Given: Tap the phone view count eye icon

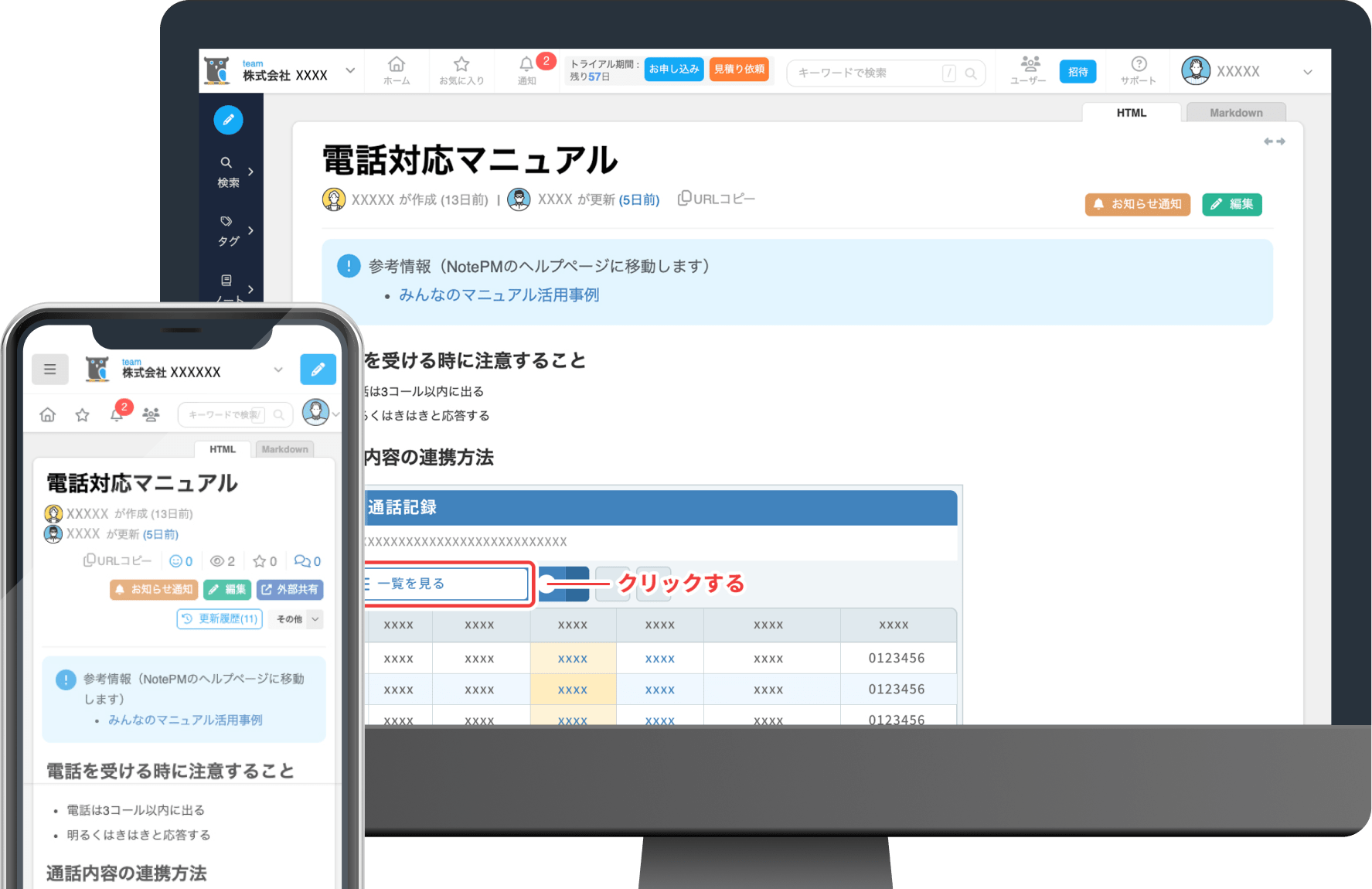Looking at the screenshot, I should 217,561.
